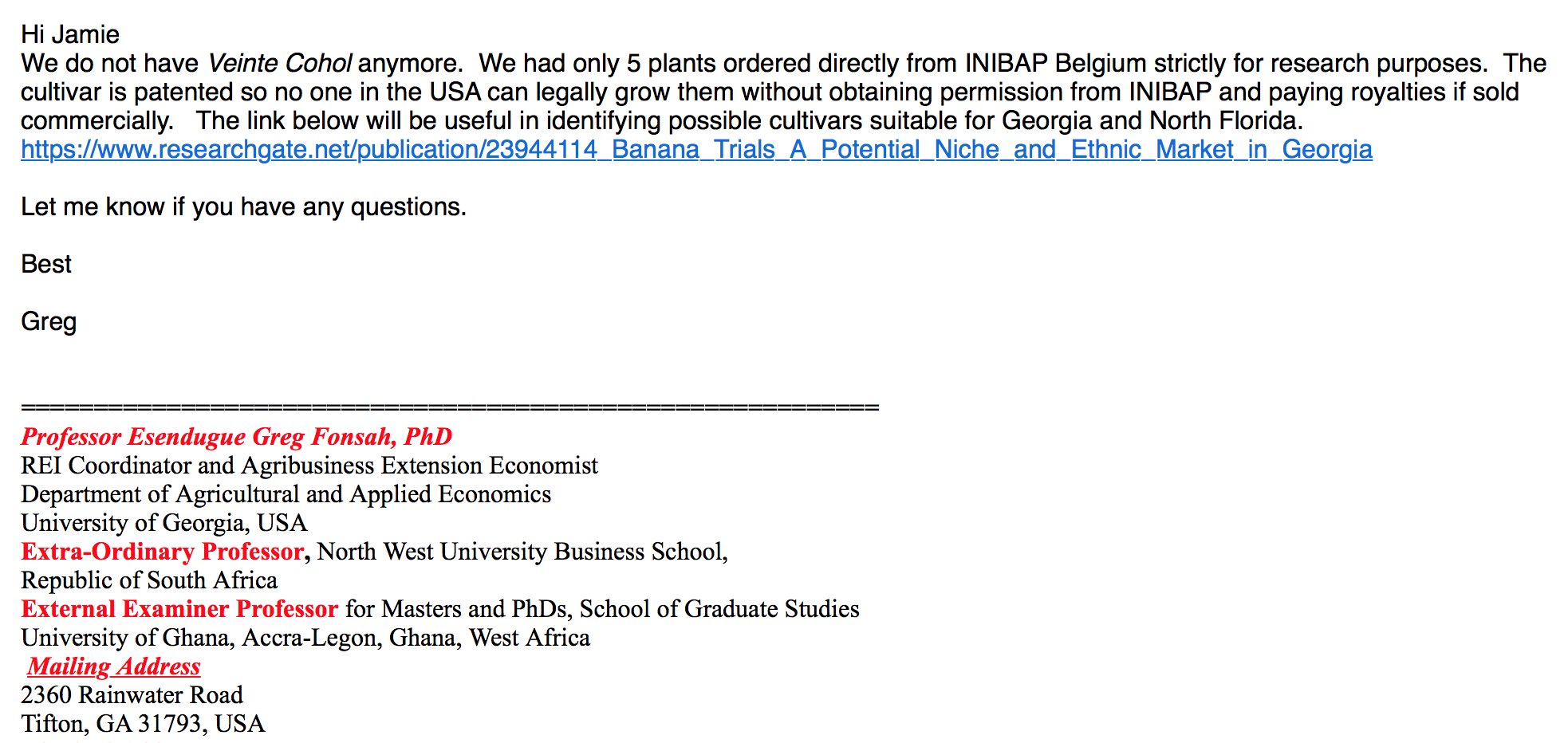Viewport: 1568px width, 743px height.
Task: Click the 'Let me know if you have any questions' line
Action: (243, 207)
